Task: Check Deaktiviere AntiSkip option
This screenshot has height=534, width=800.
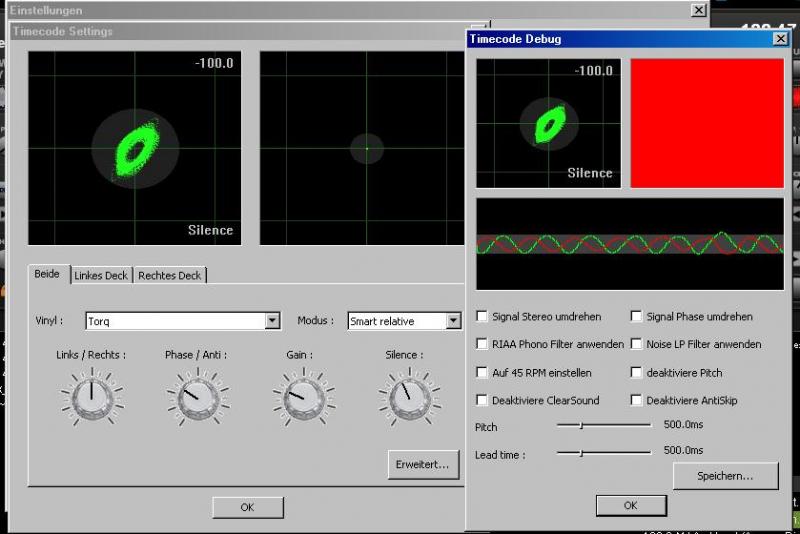Action: (x=636, y=401)
